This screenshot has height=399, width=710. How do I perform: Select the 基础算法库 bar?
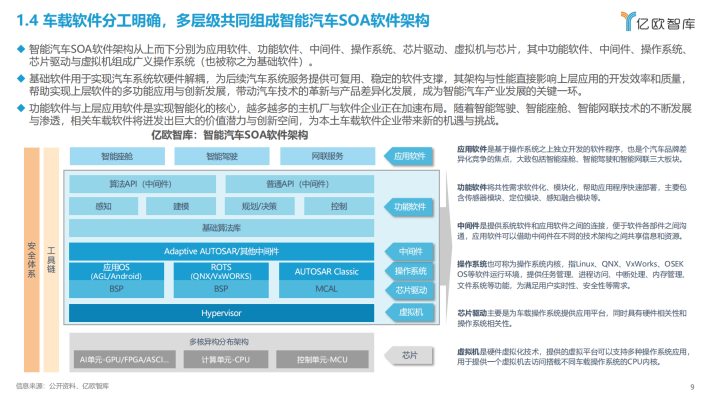click(221, 228)
